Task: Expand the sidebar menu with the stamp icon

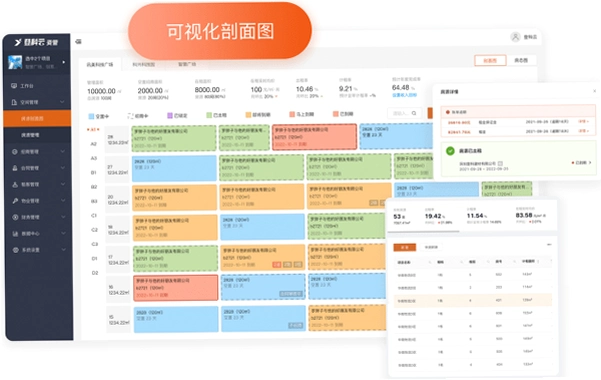Action: (x=63, y=168)
